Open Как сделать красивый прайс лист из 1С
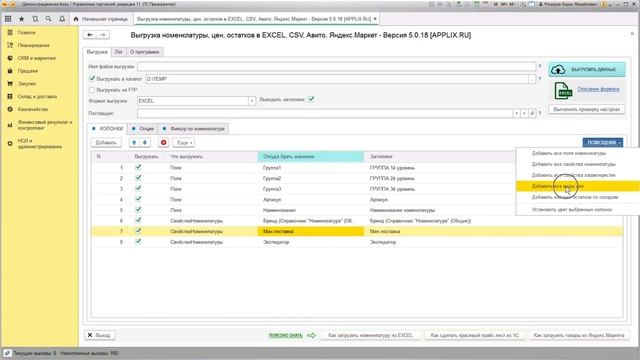Viewport: 640px width, 360px height. 475,335
